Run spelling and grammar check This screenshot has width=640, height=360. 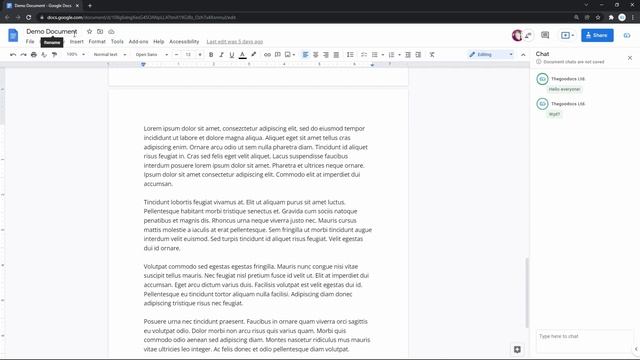click(x=44, y=55)
